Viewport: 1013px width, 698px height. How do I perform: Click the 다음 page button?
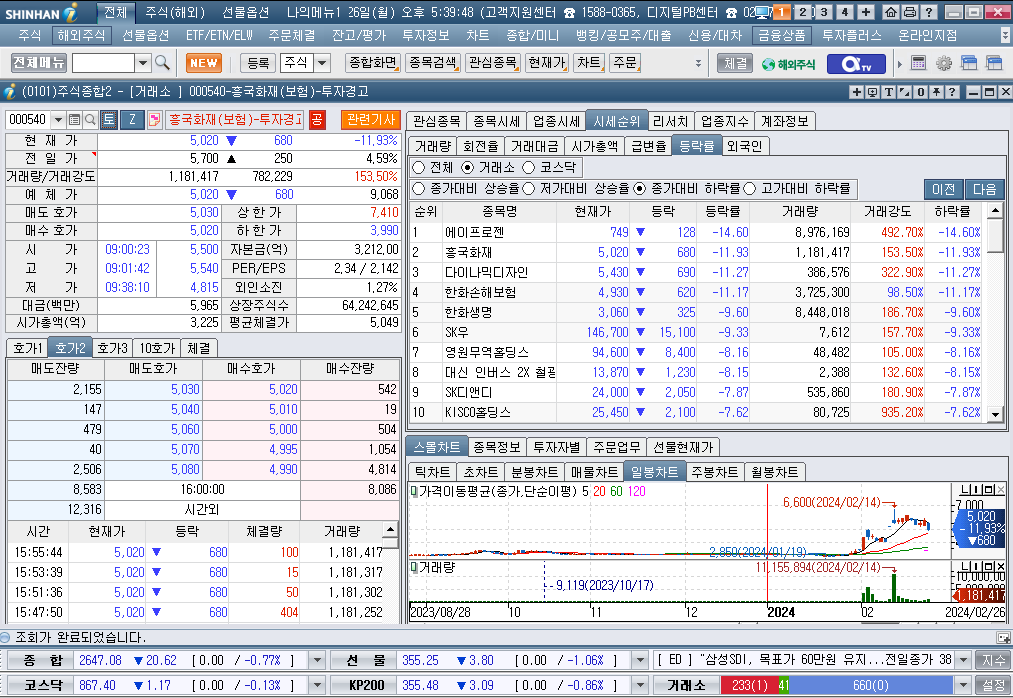click(x=985, y=189)
